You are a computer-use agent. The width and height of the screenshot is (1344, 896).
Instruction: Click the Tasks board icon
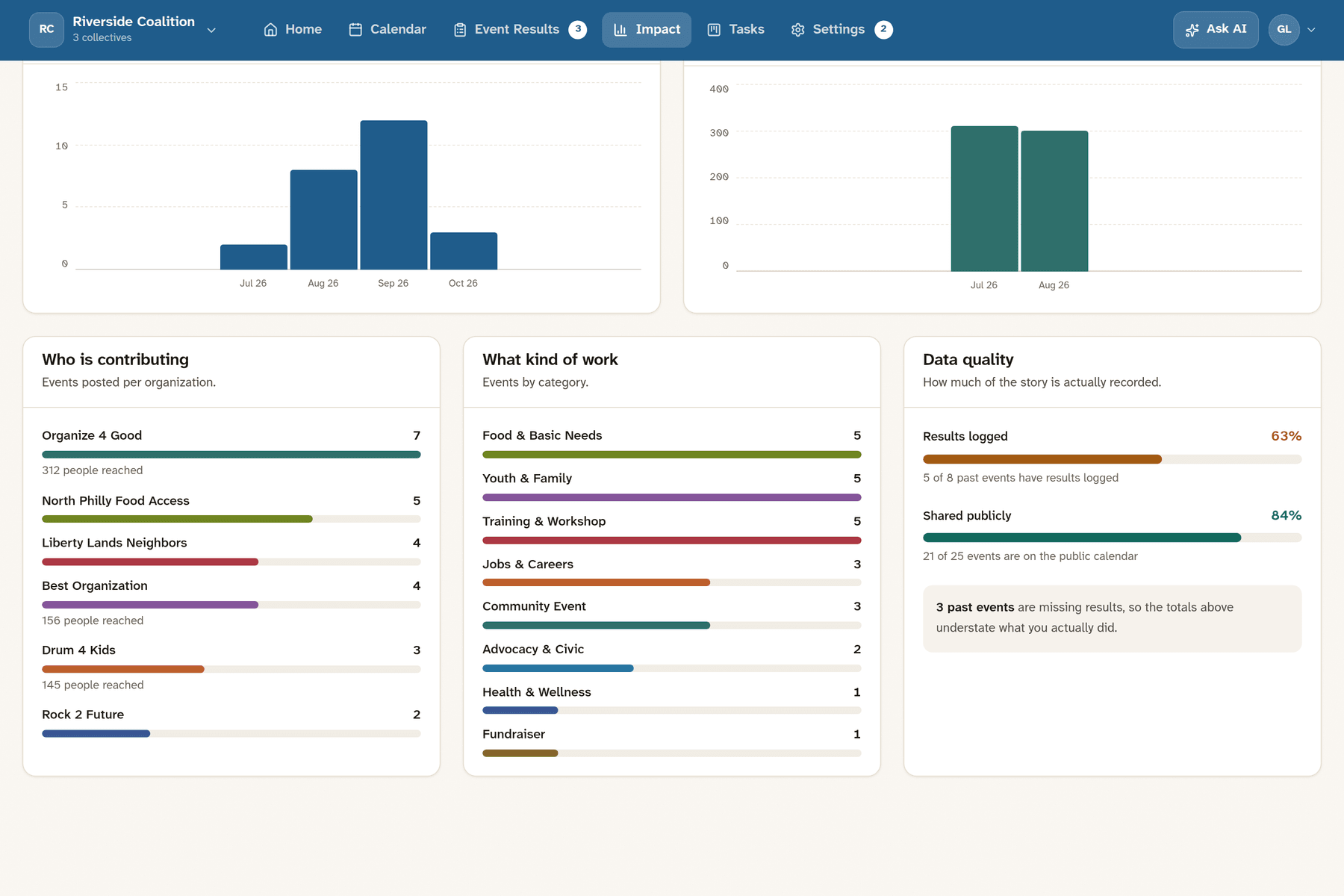(x=714, y=30)
